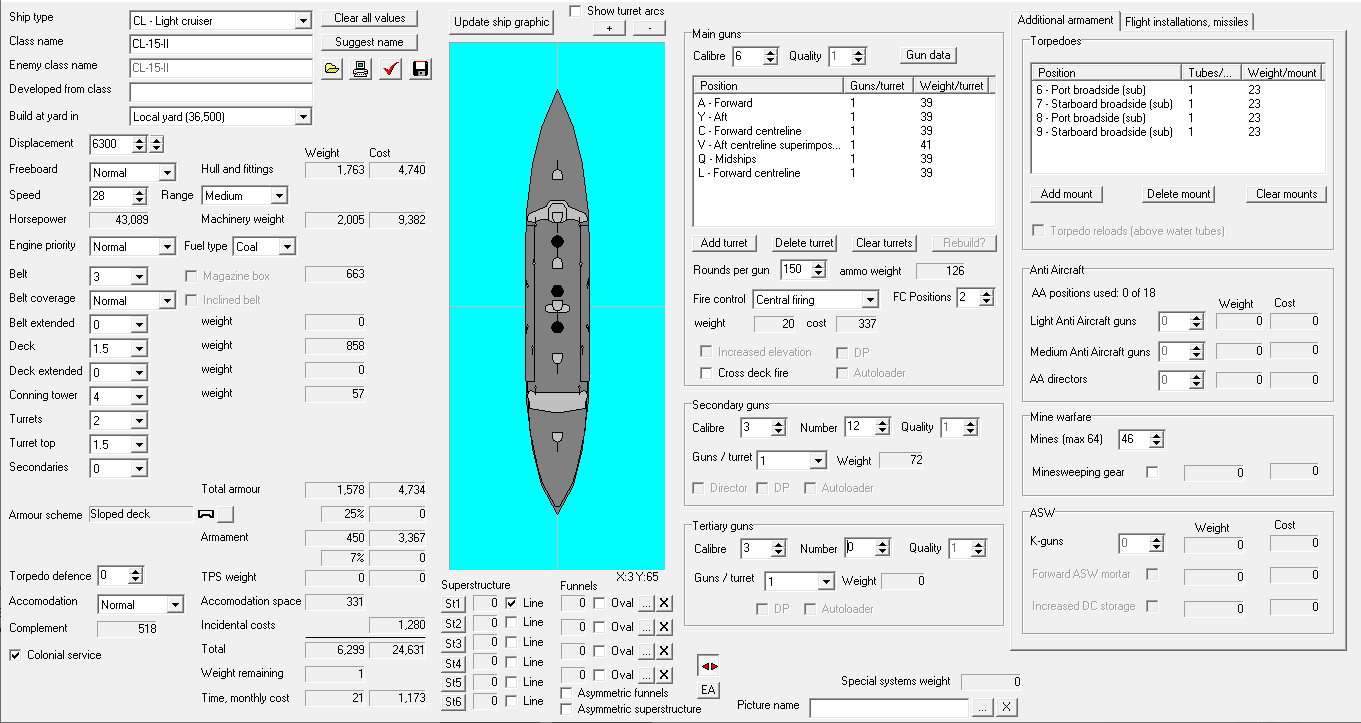Open the Fuel type dropdown
The image size is (1361, 723).
point(287,247)
